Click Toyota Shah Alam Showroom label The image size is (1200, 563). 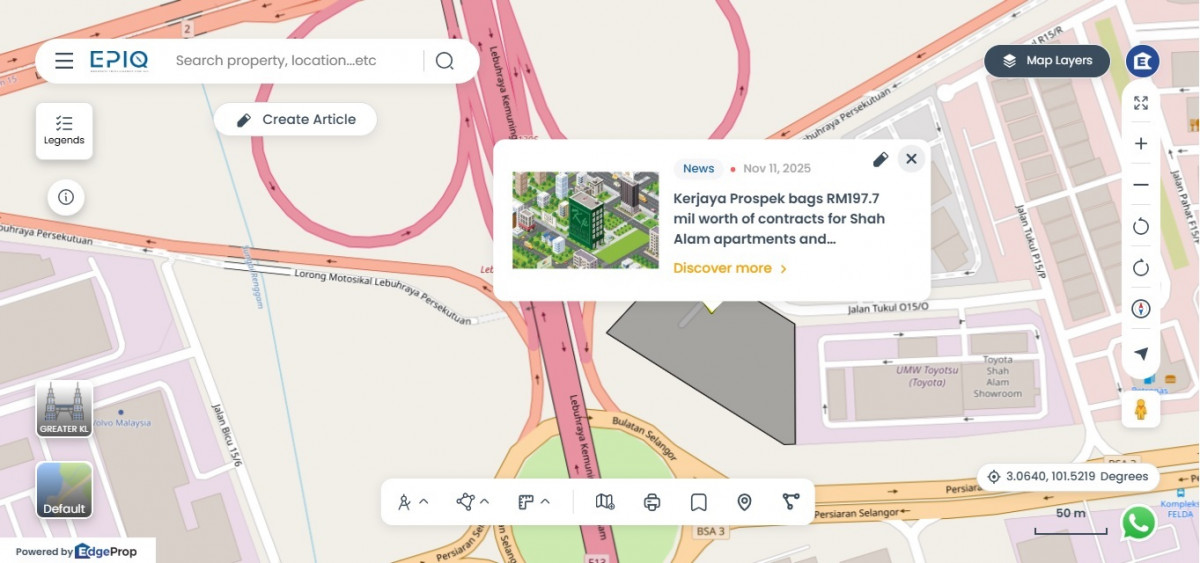pos(998,376)
